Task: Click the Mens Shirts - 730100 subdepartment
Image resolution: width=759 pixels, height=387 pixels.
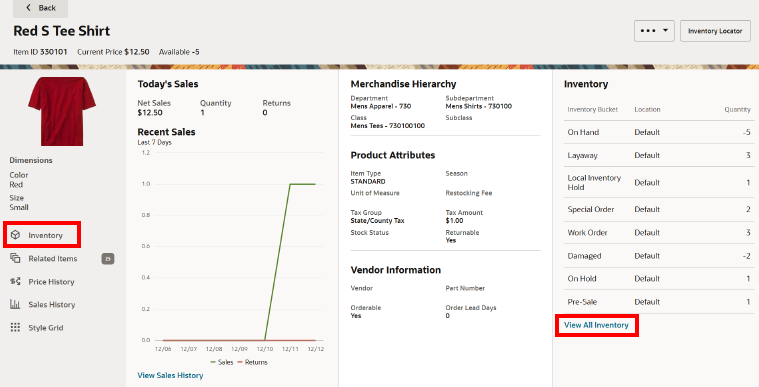Action: pos(478,106)
